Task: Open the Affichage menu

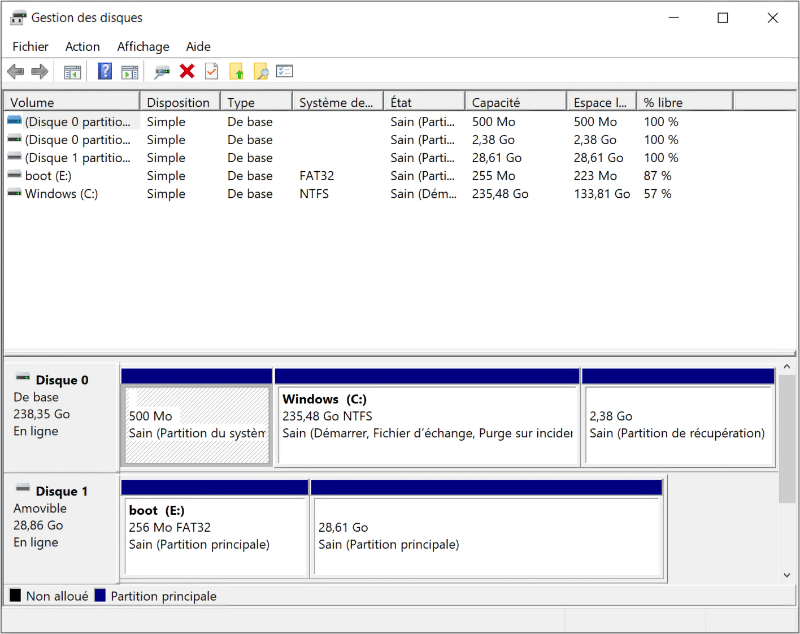Action: click(143, 46)
